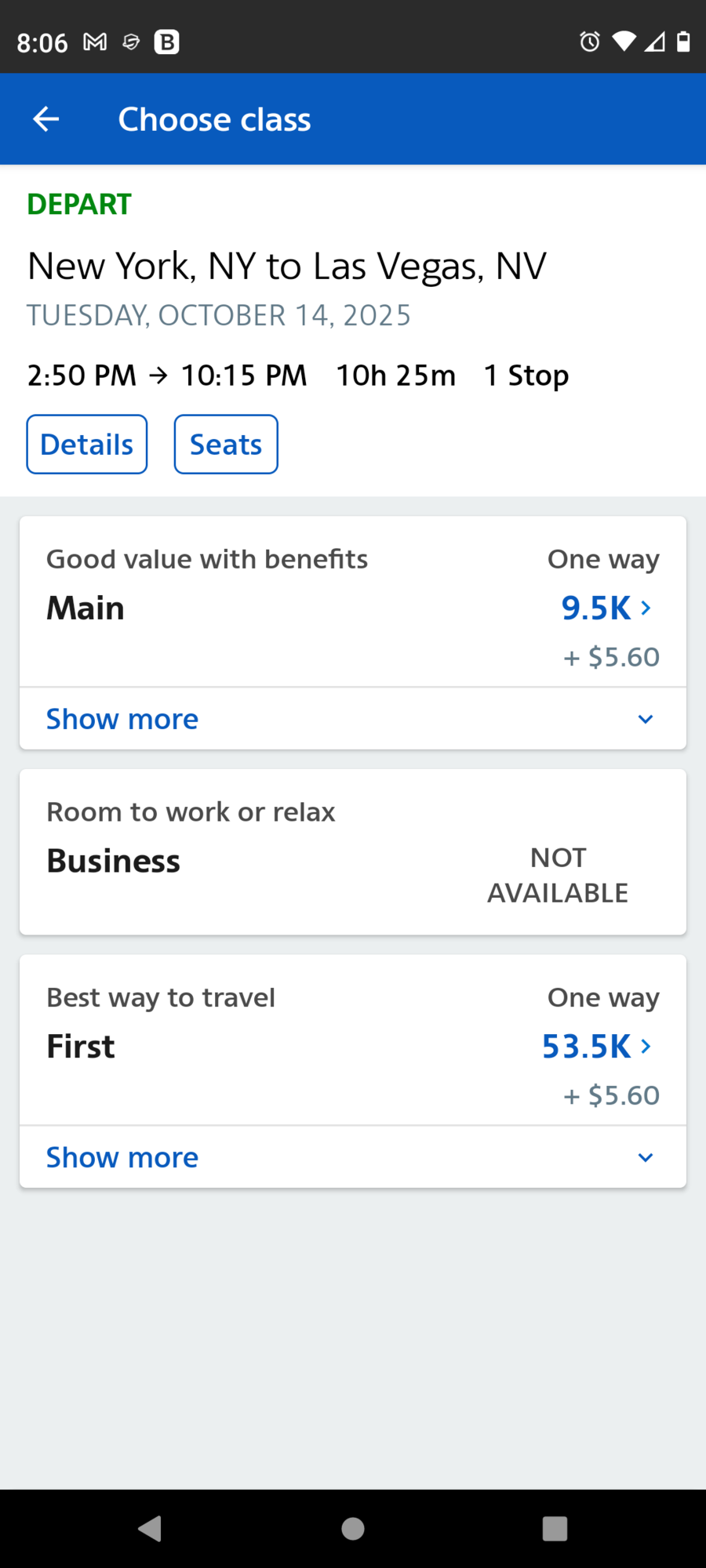Tap the Business not available card

353,852
